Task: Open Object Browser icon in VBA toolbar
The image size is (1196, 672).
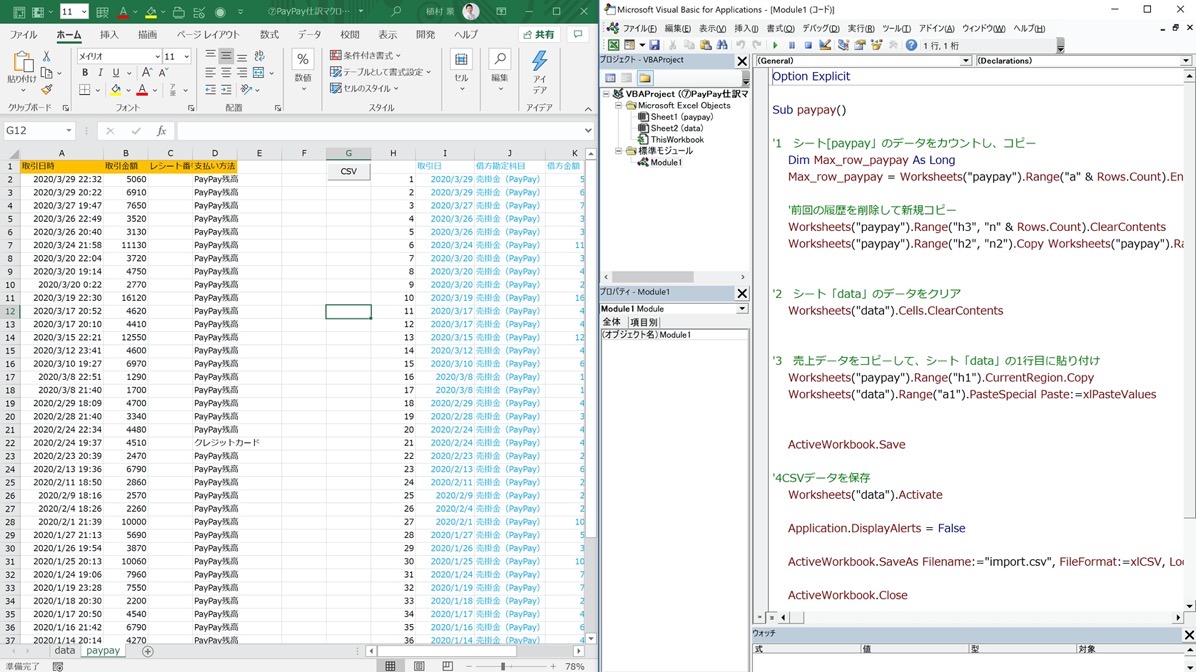Action: [876, 45]
